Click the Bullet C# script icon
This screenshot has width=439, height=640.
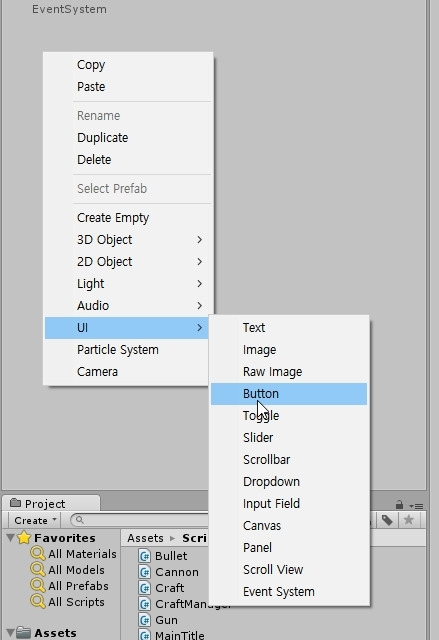click(x=144, y=556)
